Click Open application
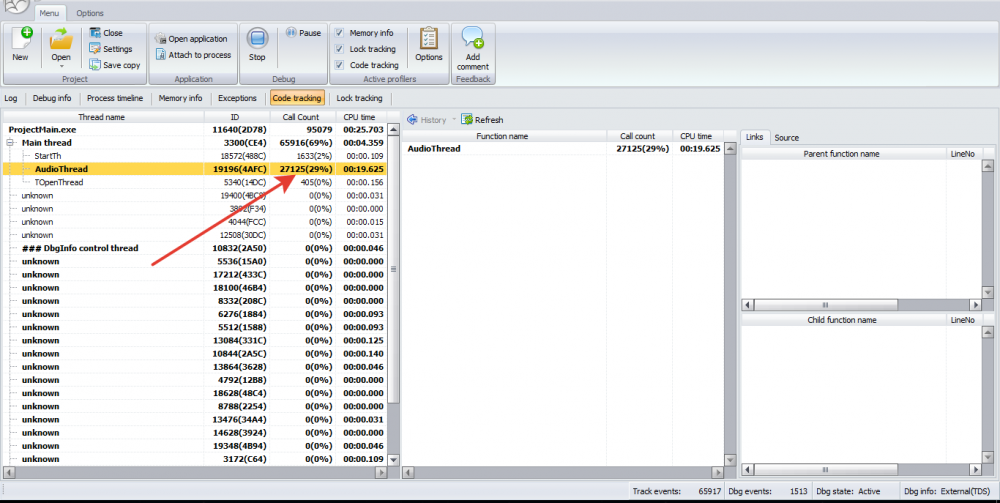The height and width of the screenshot is (503, 1000). pos(191,39)
